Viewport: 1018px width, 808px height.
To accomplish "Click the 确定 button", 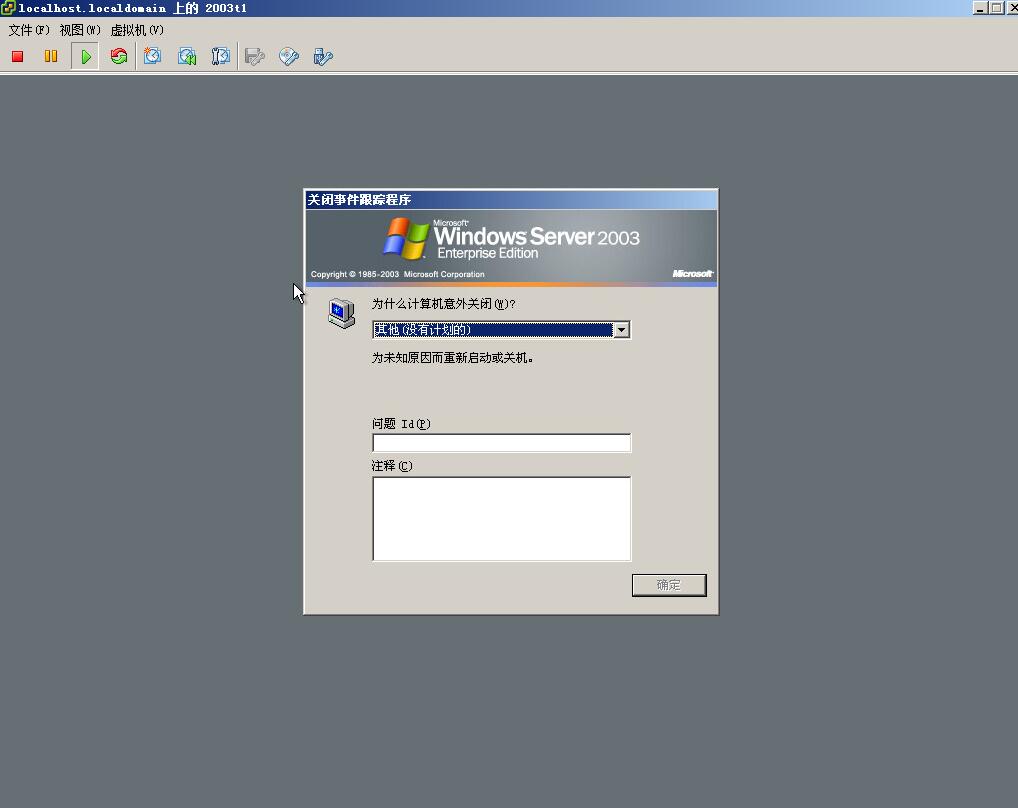I will pyautogui.click(x=669, y=585).
